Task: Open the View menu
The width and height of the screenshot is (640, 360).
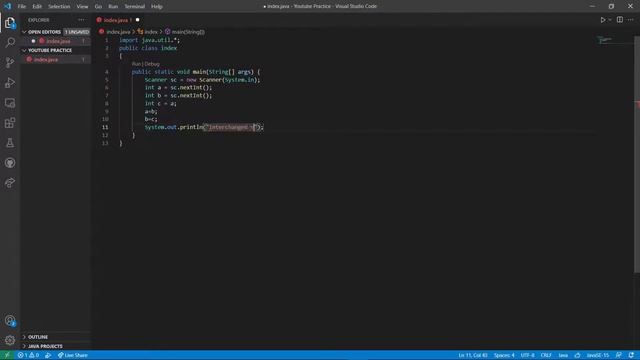Action: 82,6
